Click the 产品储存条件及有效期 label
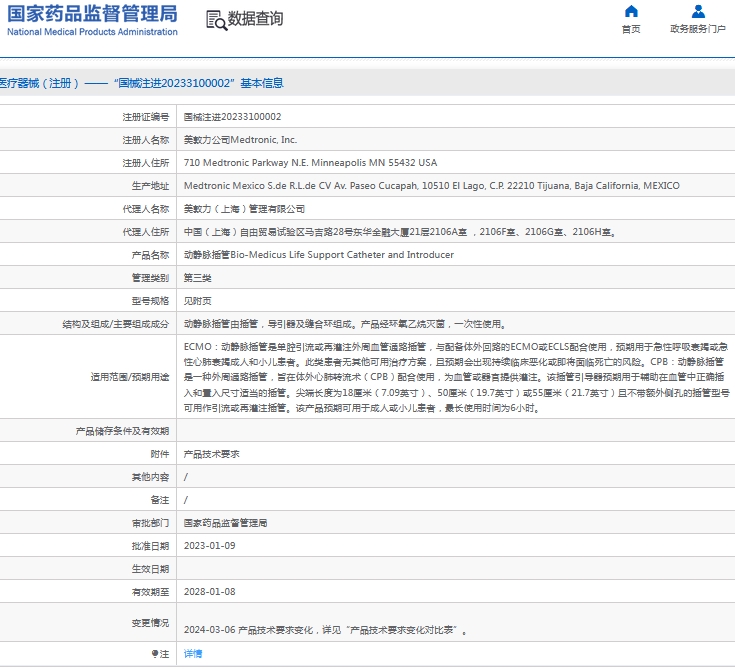Viewport: 735px width, 669px height. point(122,431)
